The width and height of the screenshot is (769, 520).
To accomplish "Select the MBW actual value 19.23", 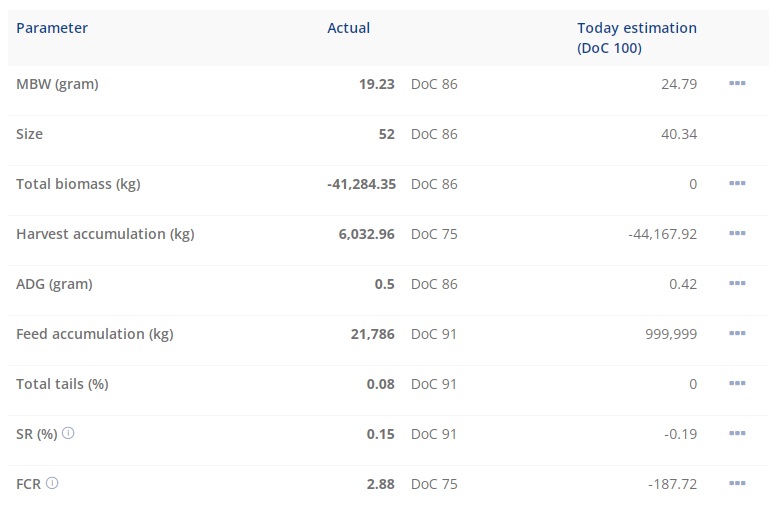I will tap(376, 84).
